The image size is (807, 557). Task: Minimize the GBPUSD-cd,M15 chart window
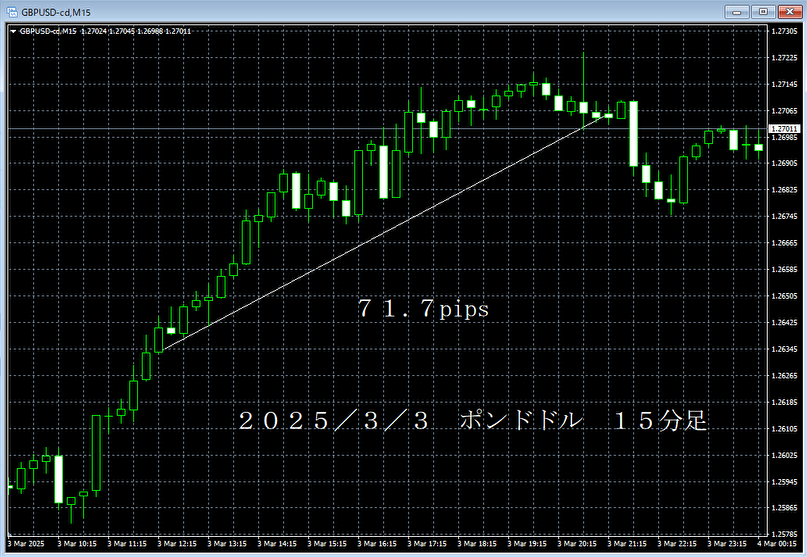pyautogui.click(x=743, y=11)
